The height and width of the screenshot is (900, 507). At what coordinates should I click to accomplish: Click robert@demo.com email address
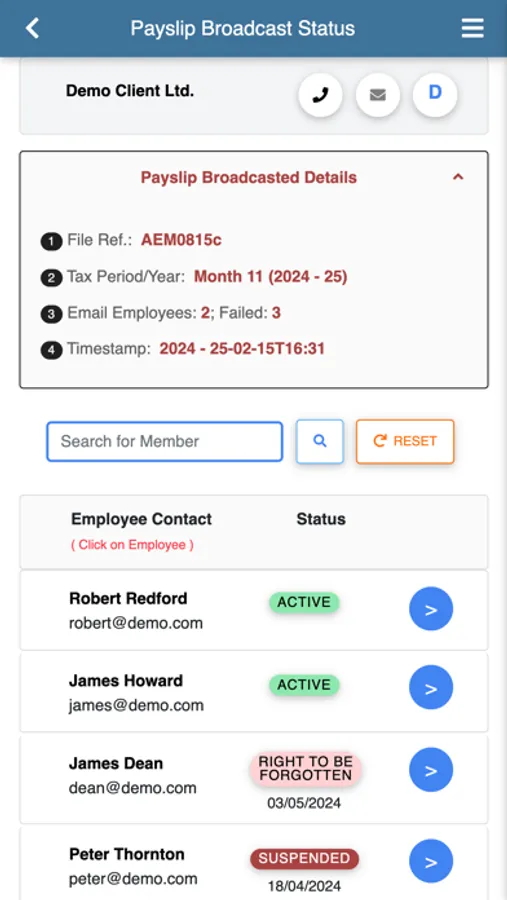(136, 623)
